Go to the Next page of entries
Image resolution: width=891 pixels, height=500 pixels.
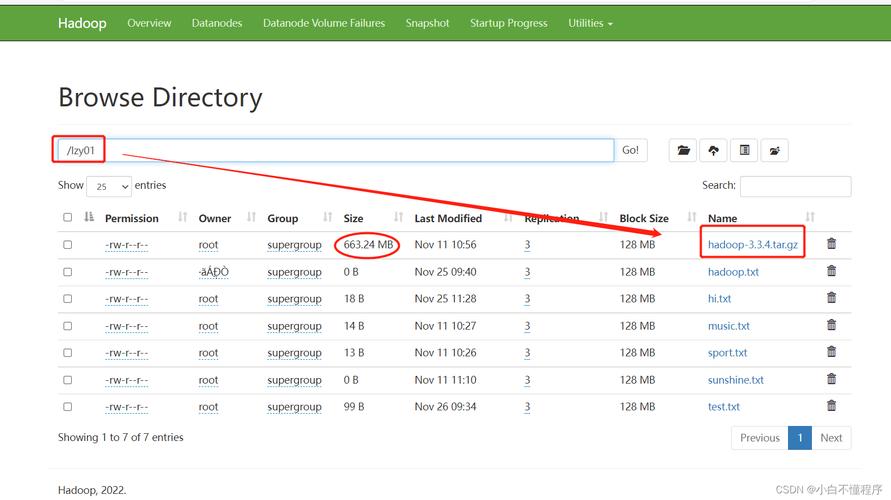coord(831,438)
